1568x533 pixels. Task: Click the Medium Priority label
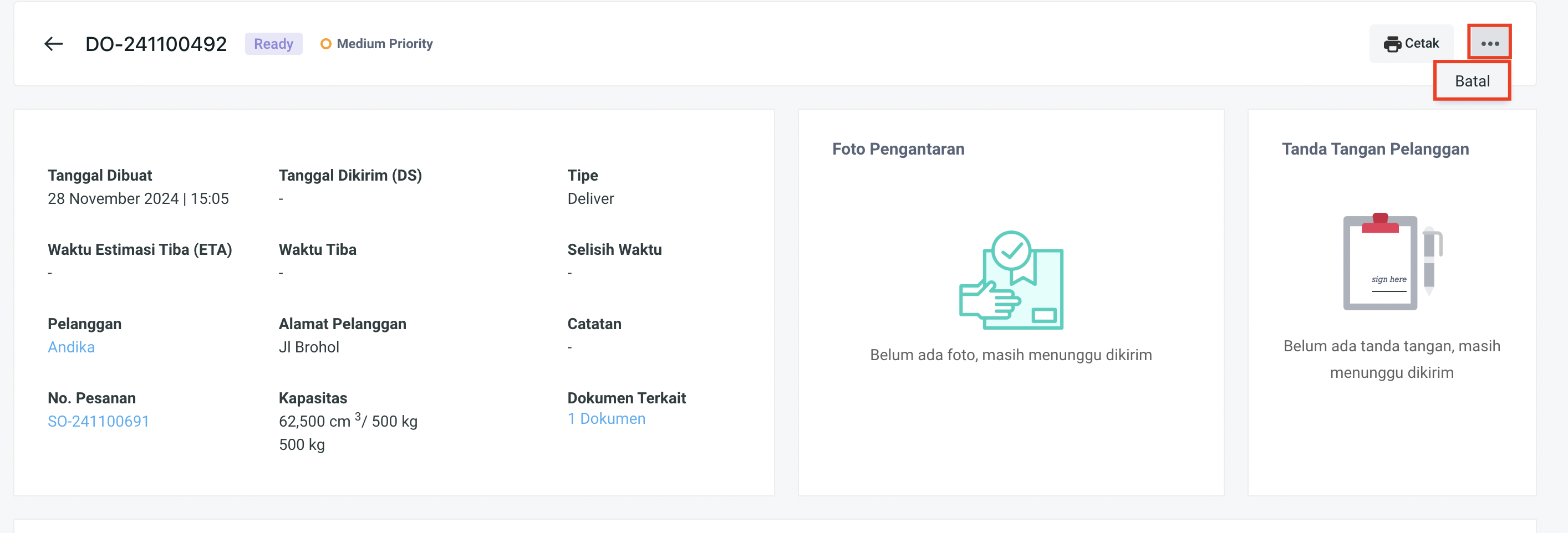385,44
